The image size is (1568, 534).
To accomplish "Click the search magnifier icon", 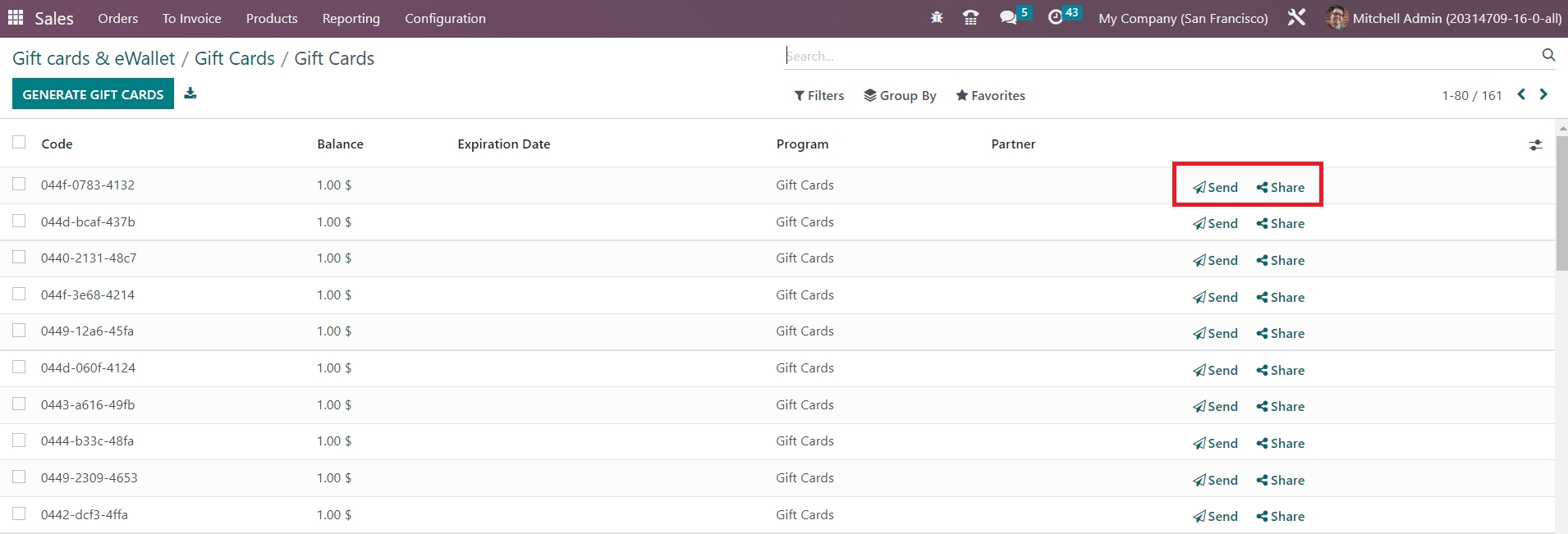I will [1548, 55].
